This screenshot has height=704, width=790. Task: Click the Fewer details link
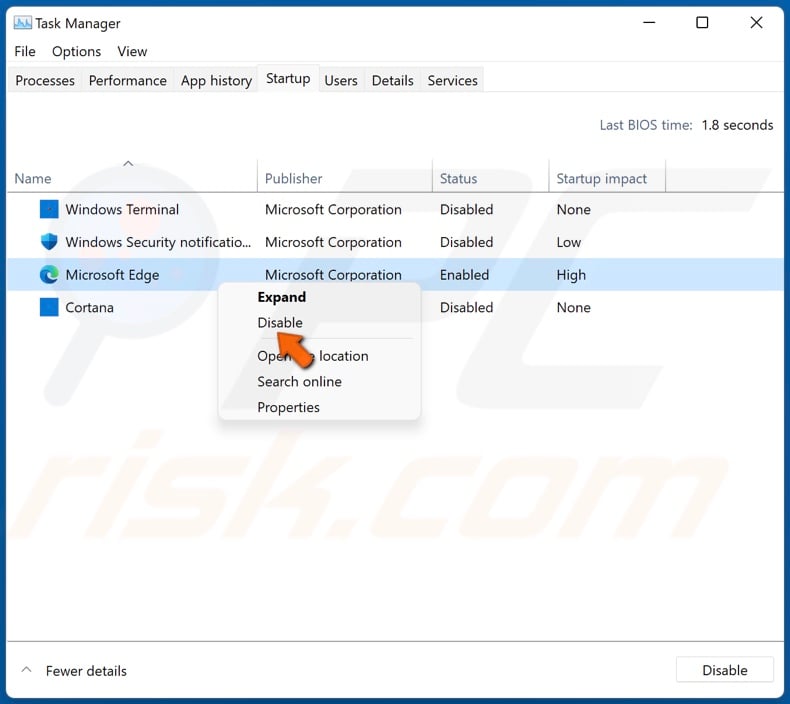pyautogui.click(x=86, y=671)
